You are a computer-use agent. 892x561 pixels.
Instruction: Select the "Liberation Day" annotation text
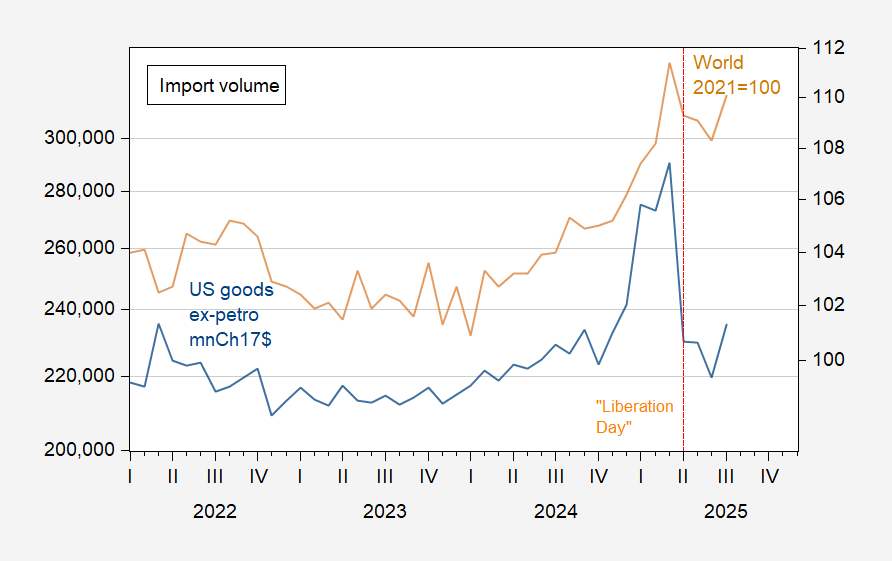tap(634, 417)
